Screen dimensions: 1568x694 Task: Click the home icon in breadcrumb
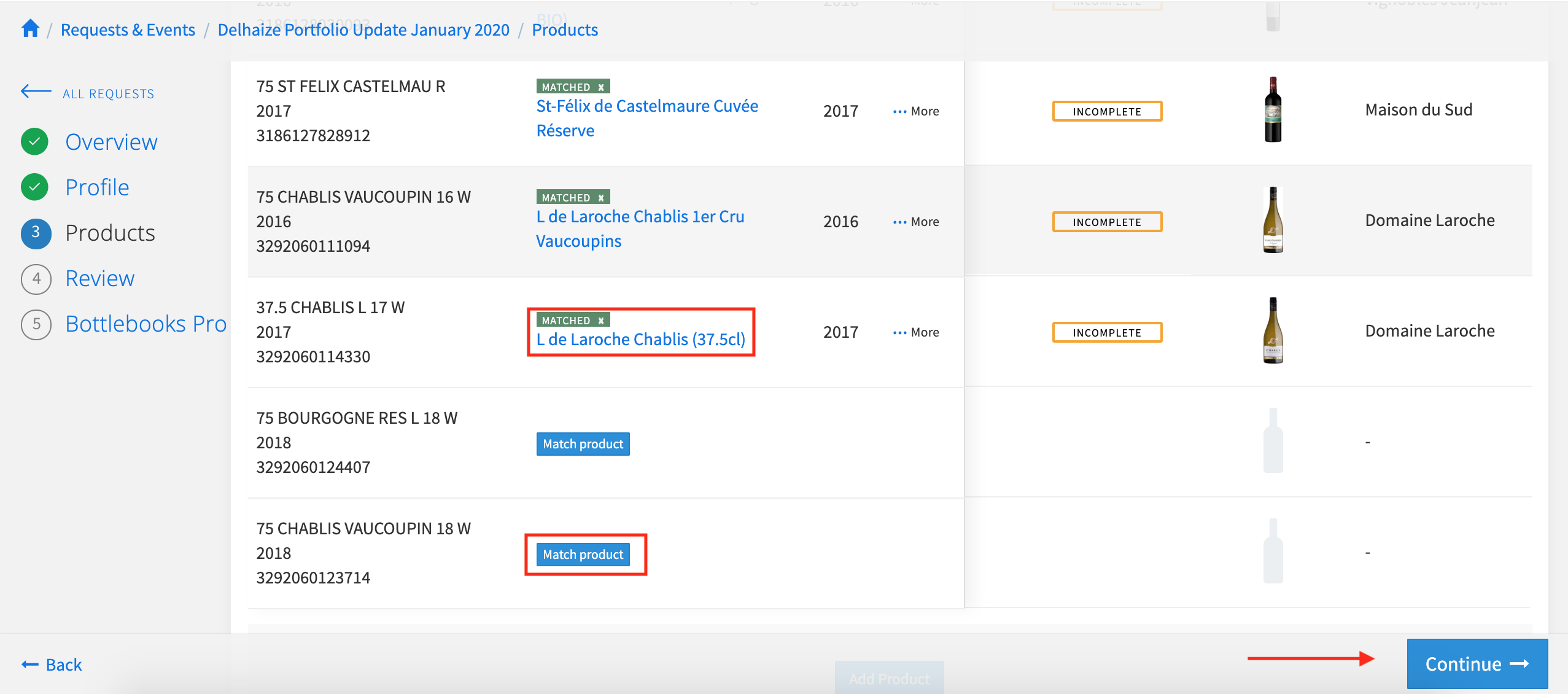point(30,29)
